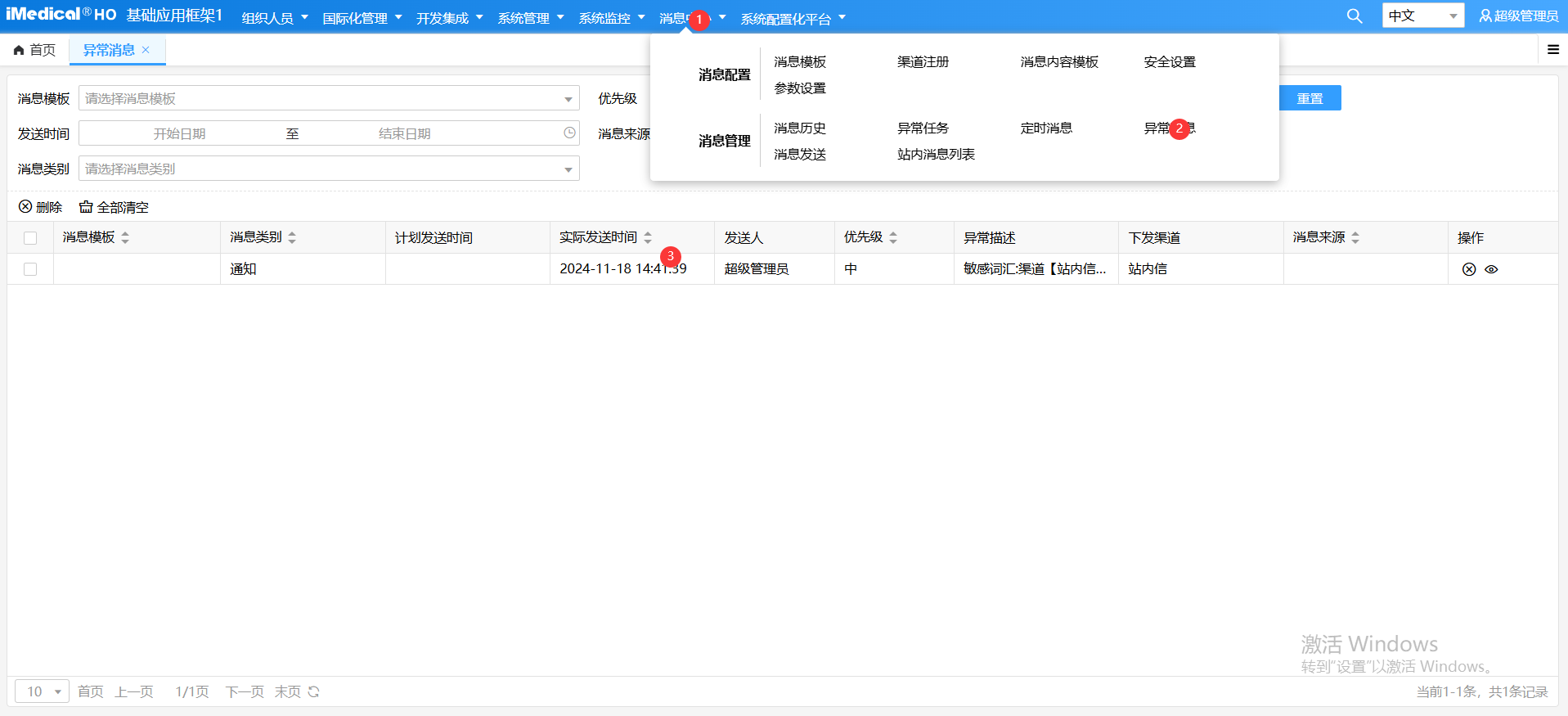
Task: Check the checkbox of the 通知 row
Action: [x=30, y=269]
